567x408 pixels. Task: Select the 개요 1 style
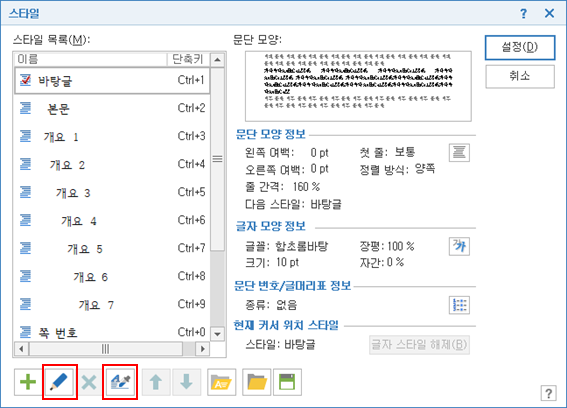point(112,136)
